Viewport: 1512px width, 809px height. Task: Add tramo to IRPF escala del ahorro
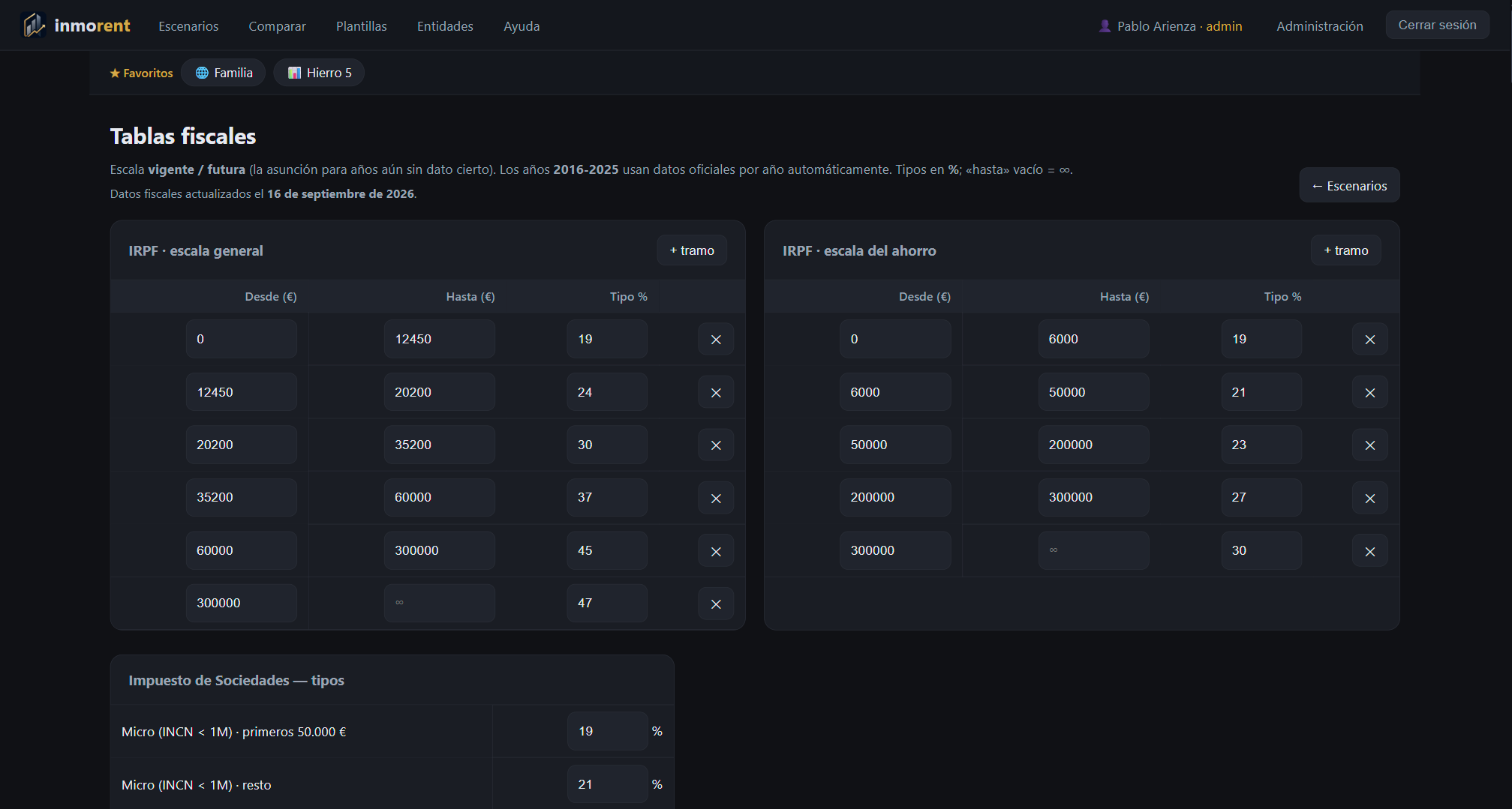pos(1346,250)
